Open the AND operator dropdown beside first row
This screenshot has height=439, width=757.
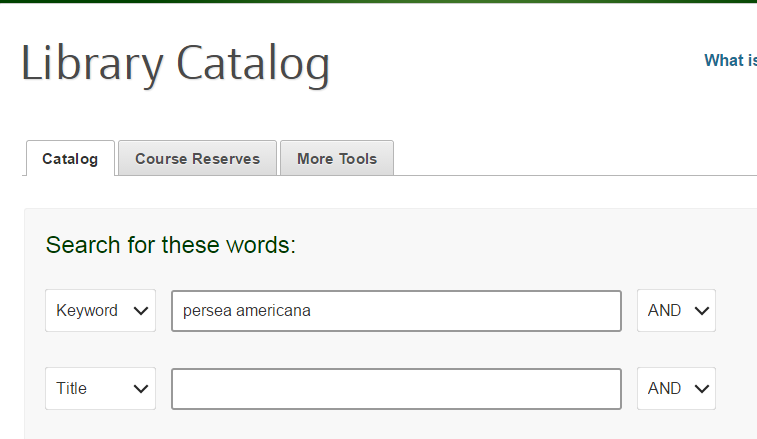point(676,311)
